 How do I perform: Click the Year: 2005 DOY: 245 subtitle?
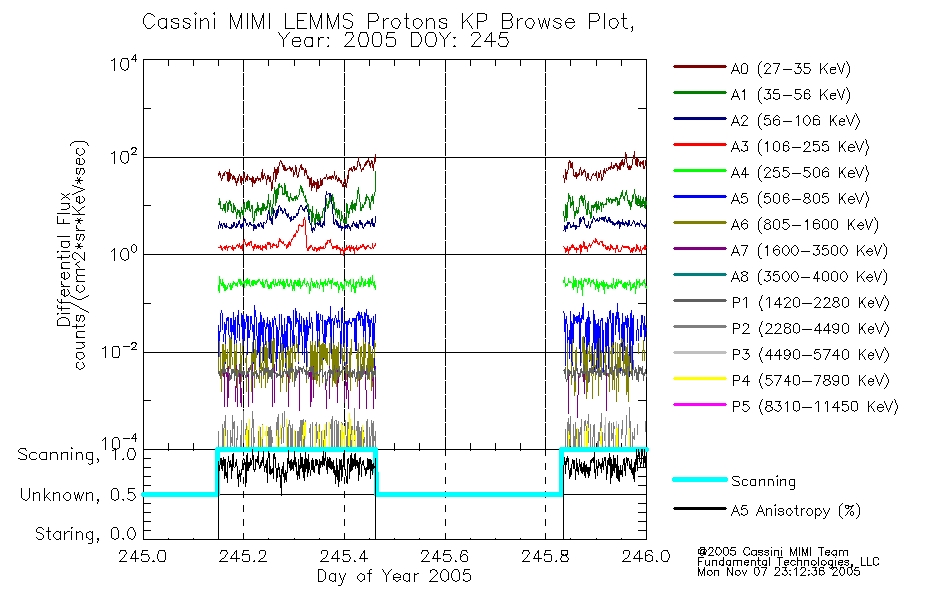394,41
